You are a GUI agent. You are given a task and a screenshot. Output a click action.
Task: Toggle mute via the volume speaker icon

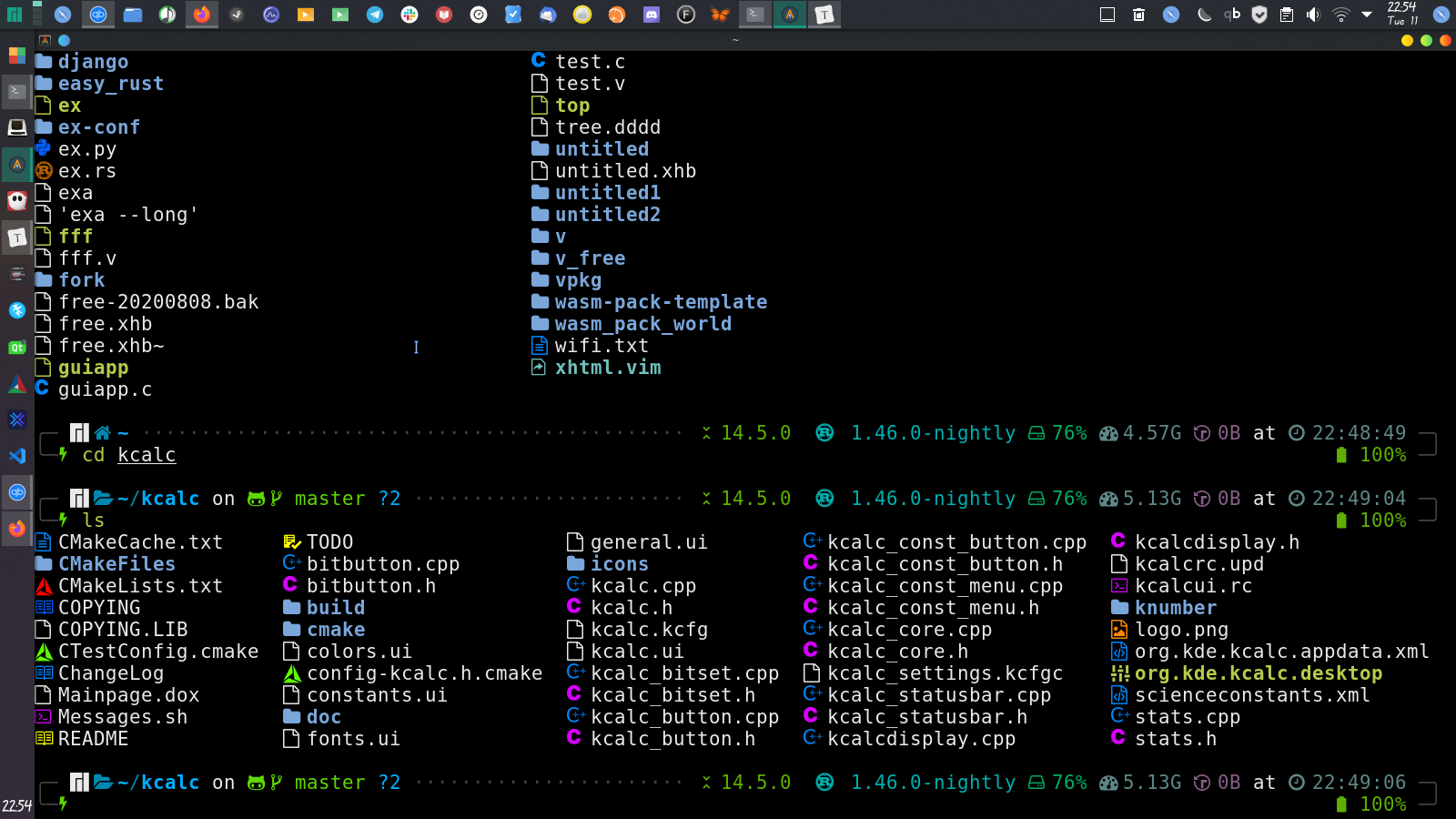(1313, 15)
